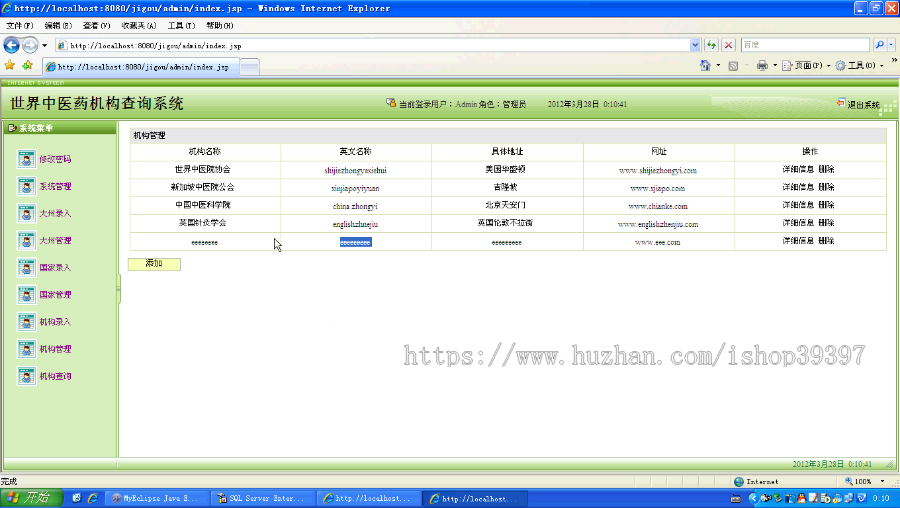
Task: Open the 文件(F) menu
Action: (x=20, y=25)
